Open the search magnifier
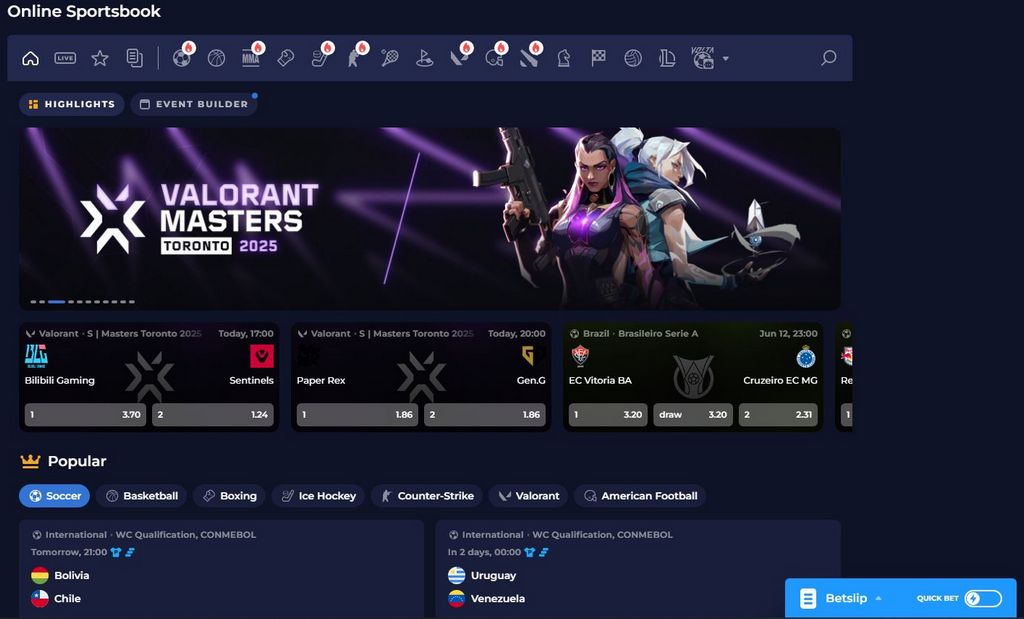The height and width of the screenshot is (619, 1024). (827, 58)
